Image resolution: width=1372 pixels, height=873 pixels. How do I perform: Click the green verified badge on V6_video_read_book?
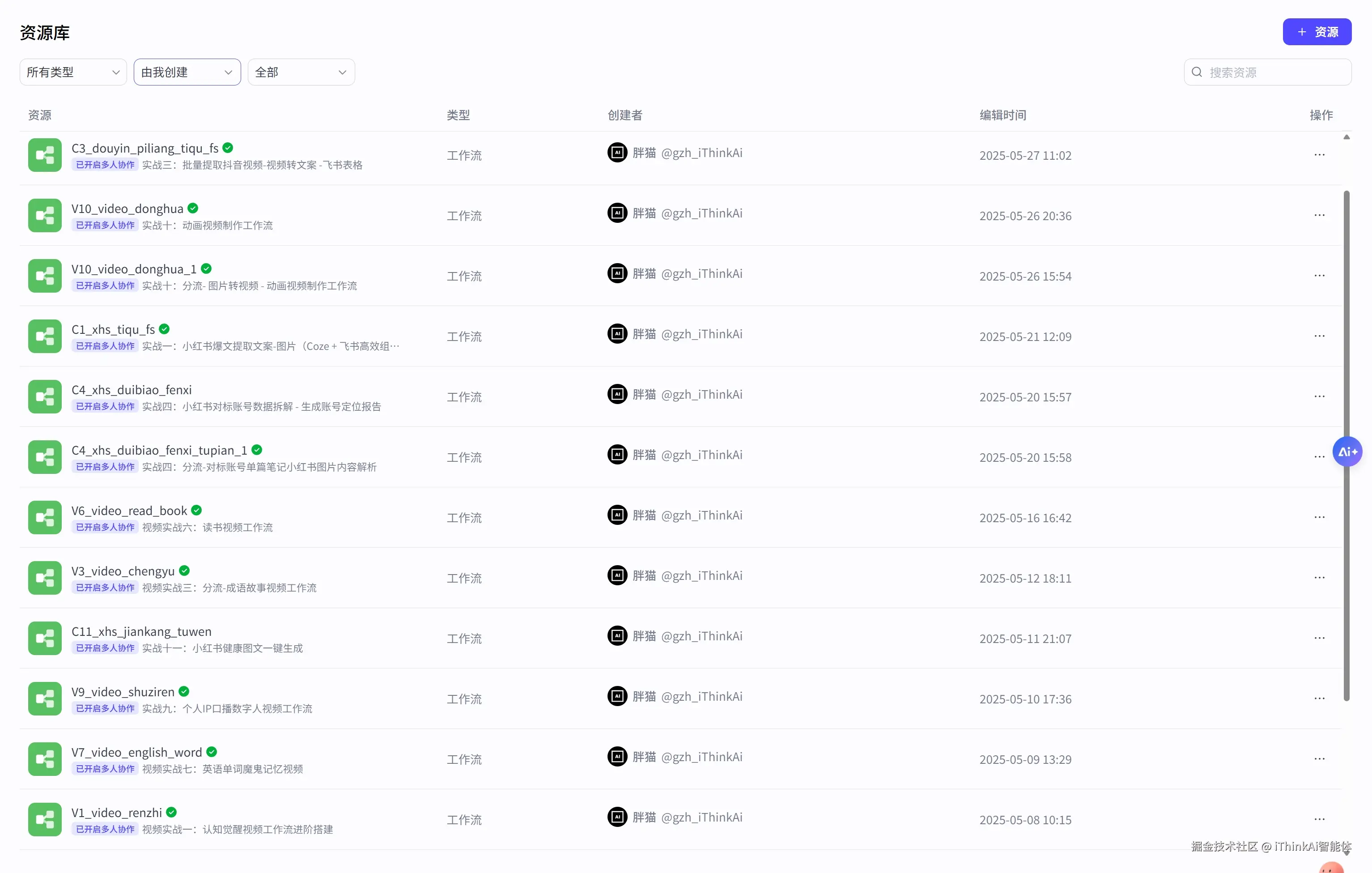(x=196, y=510)
